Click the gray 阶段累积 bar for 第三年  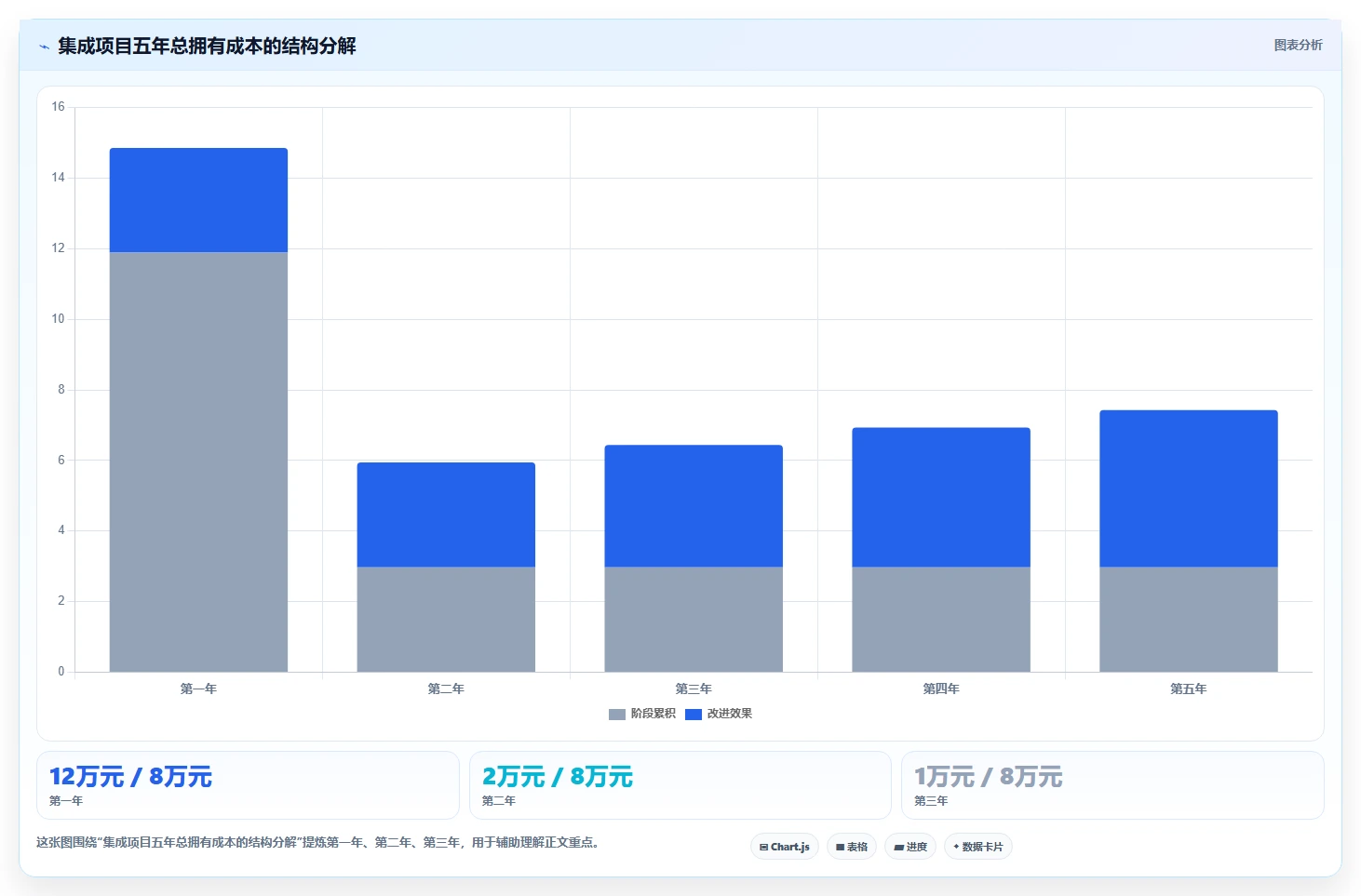[694, 619]
